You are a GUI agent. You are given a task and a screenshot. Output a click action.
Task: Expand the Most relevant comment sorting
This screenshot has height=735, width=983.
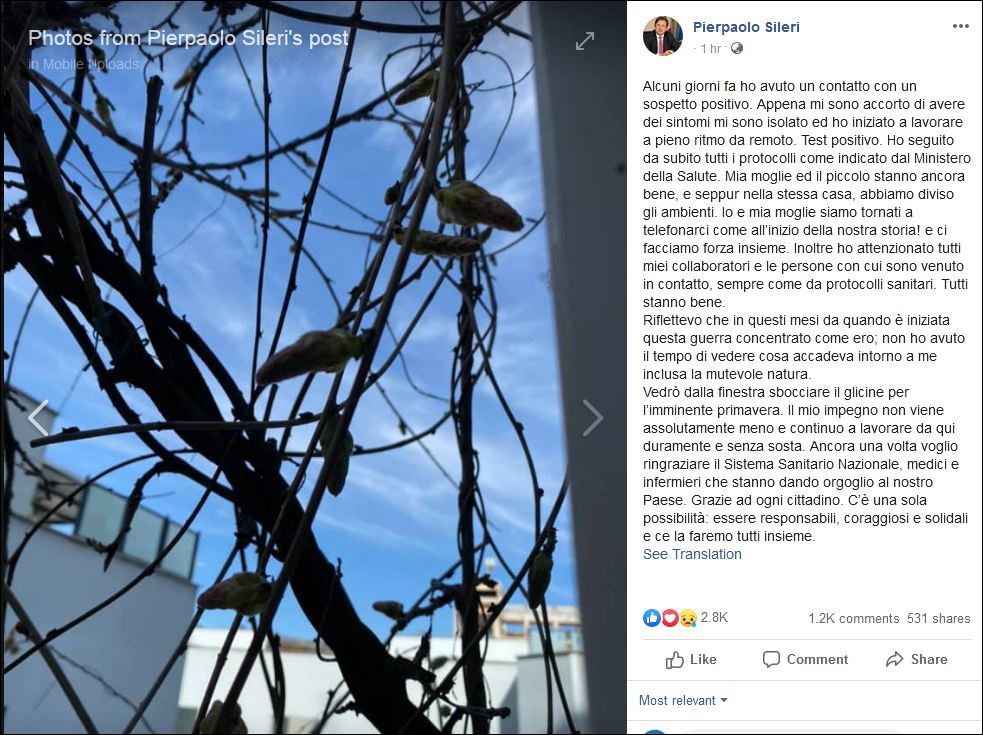click(x=683, y=701)
